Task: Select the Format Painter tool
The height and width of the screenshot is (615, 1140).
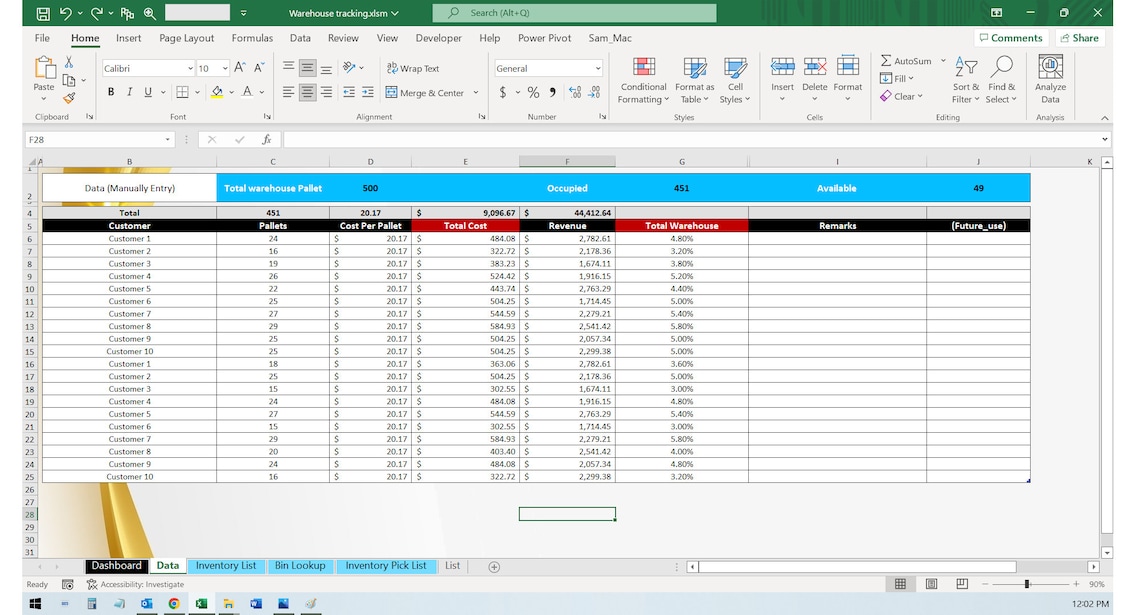Action: click(69, 97)
